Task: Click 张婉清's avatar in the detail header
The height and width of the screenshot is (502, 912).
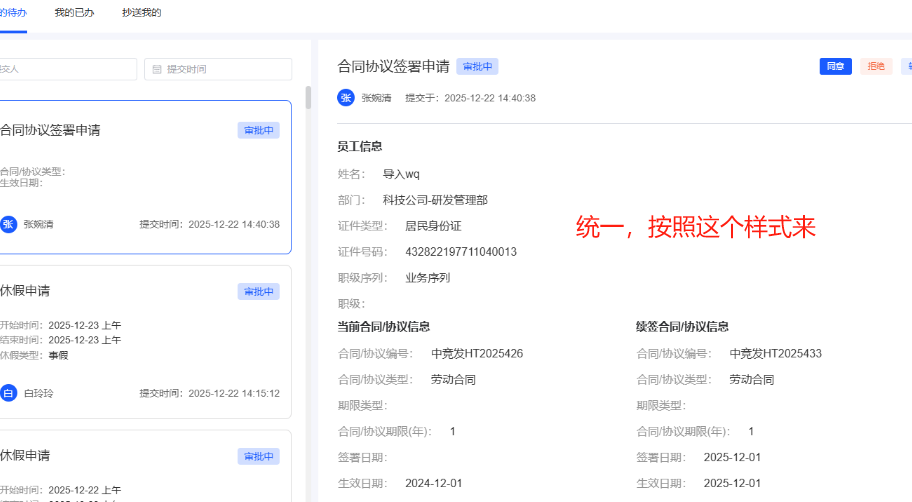Action: pos(346,98)
